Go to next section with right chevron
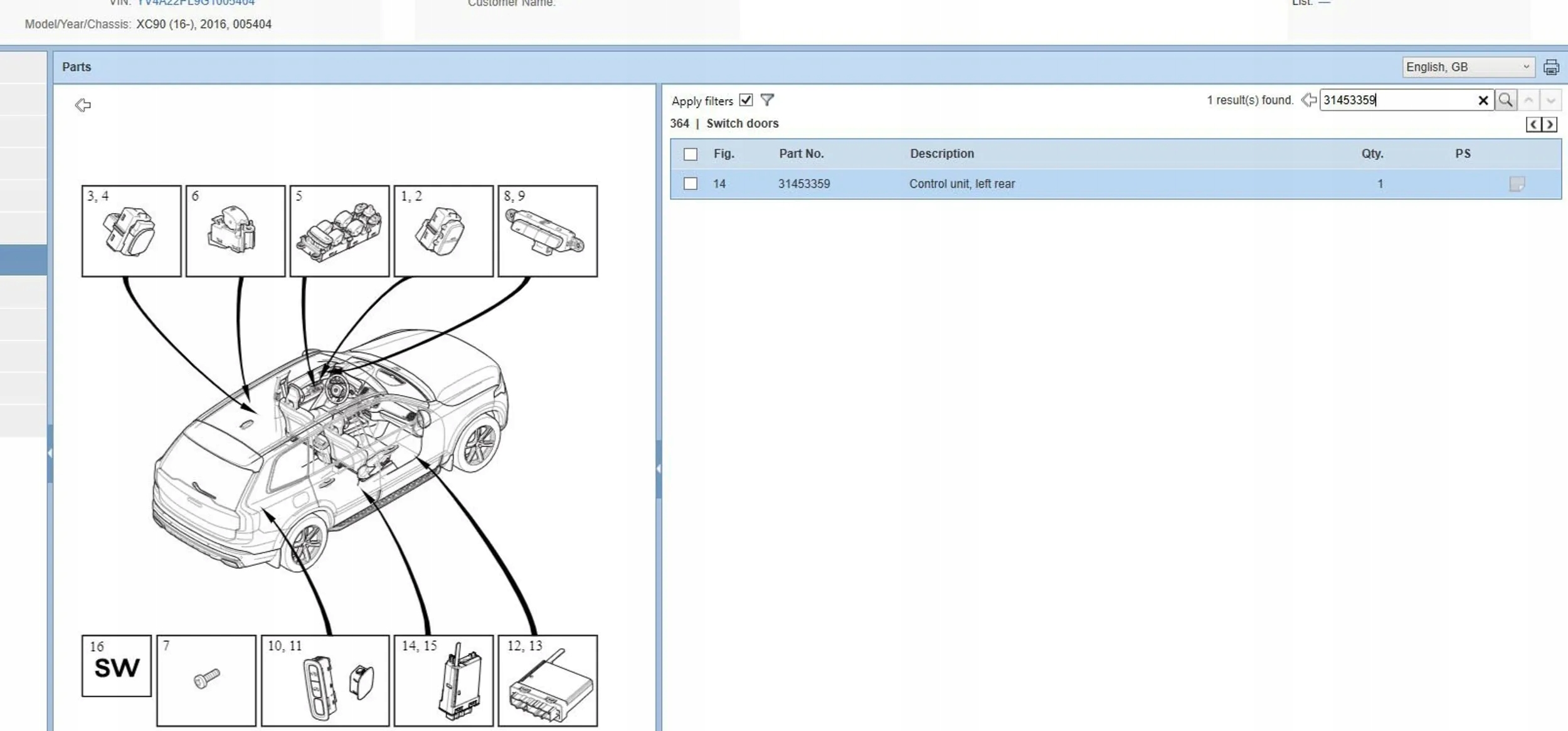This screenshot has width=1568, height=731. click(1549, 125)
